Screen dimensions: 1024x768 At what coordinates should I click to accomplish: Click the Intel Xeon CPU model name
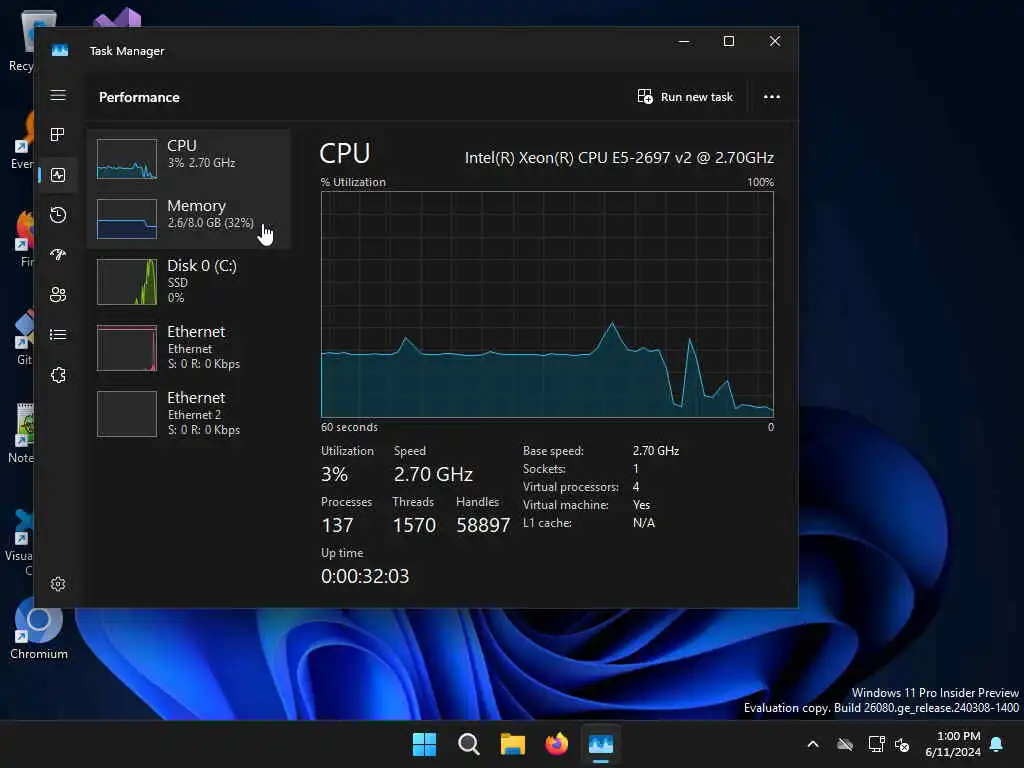point(619,158)
